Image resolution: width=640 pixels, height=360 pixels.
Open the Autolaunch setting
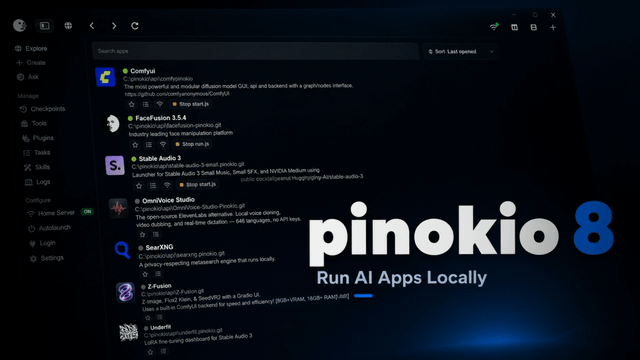tap(49, 228)
